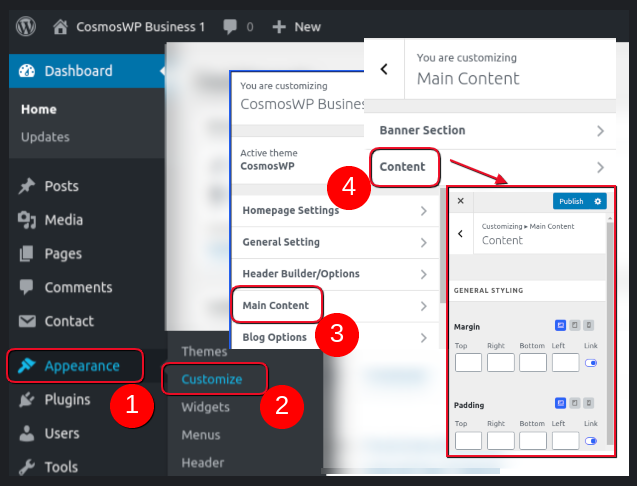Click the Padding Top input field
This screenshot has height=486, width=637.
point(468,440)
